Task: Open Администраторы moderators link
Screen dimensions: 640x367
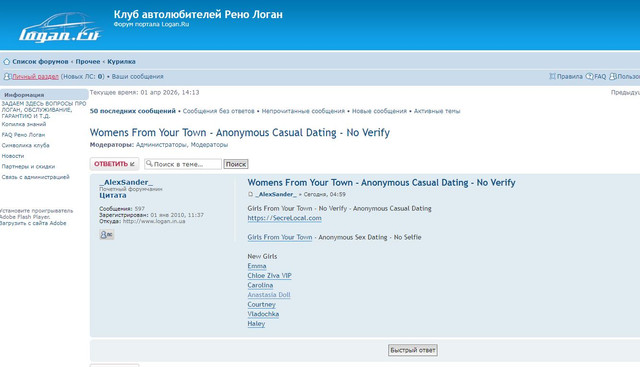Action: (161, 145)
